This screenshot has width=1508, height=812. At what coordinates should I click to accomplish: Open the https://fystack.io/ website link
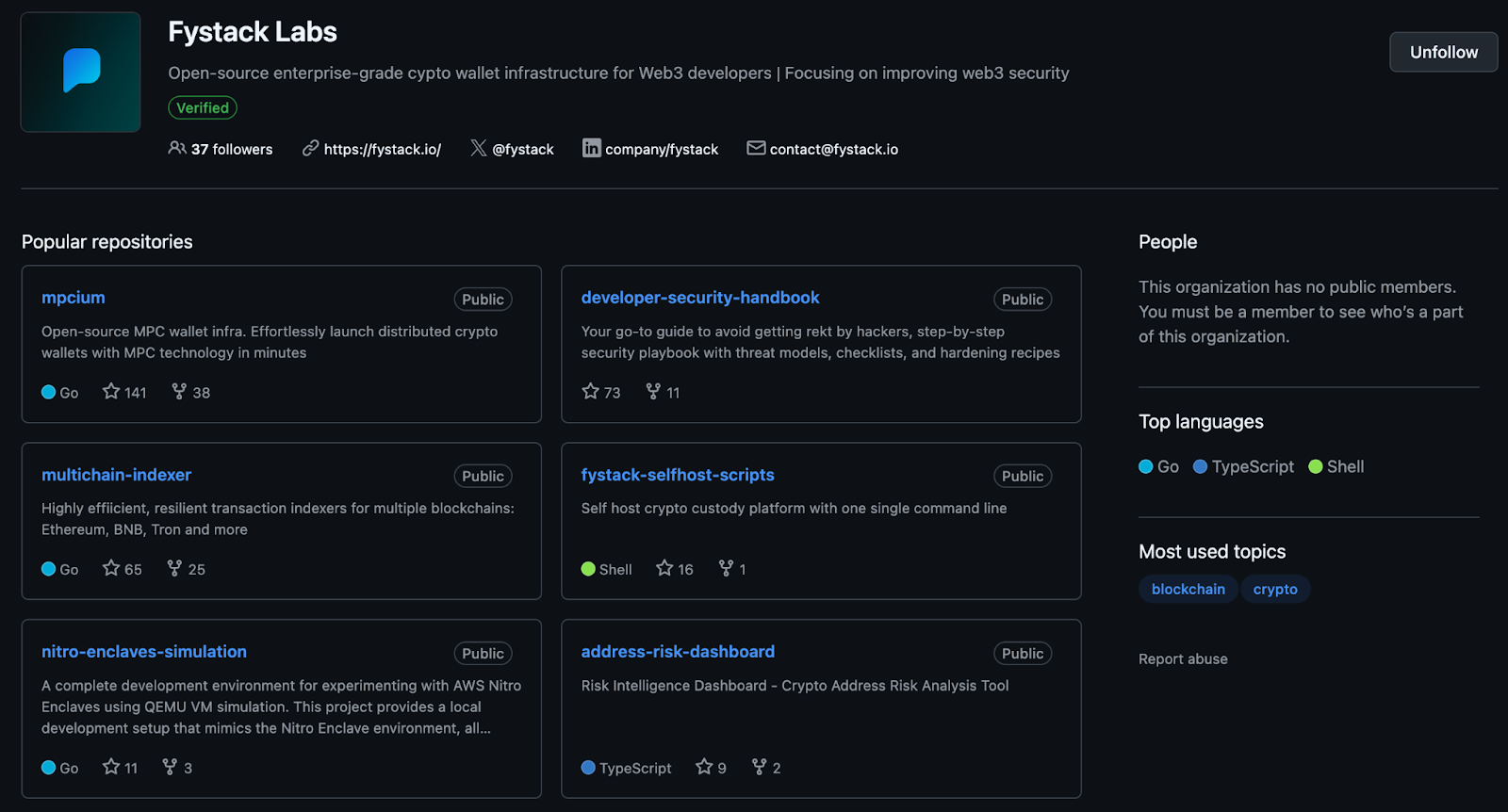[x=383, y=149]
